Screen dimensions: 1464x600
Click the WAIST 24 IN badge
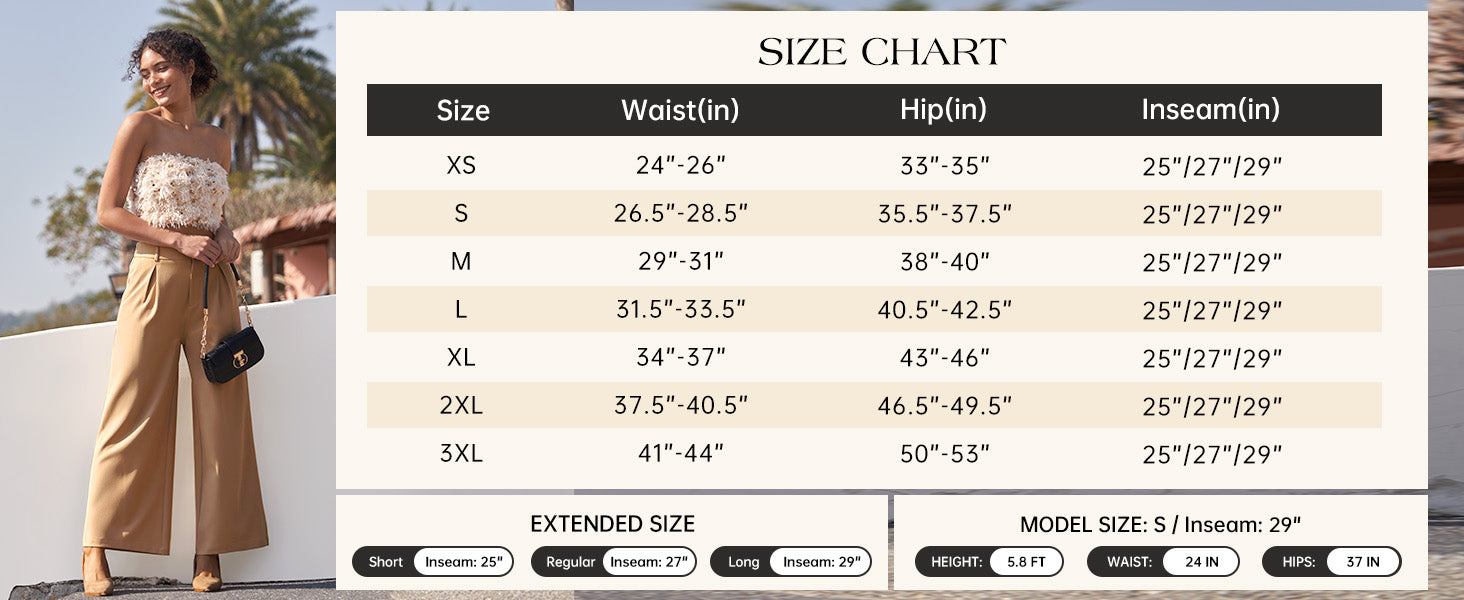(x=1163, y=562)
